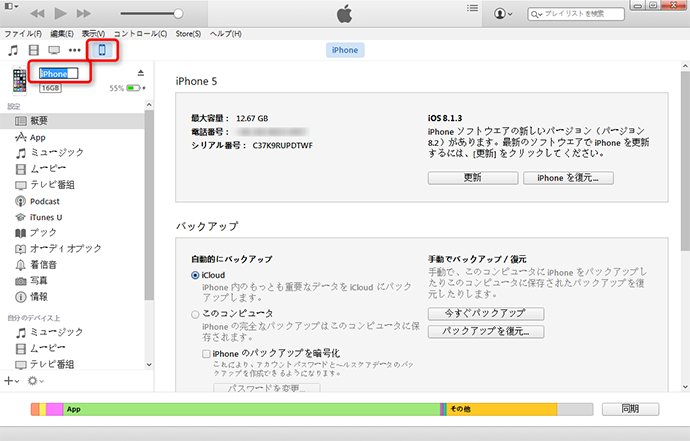Open the account user dropdown

click(503, 14)
